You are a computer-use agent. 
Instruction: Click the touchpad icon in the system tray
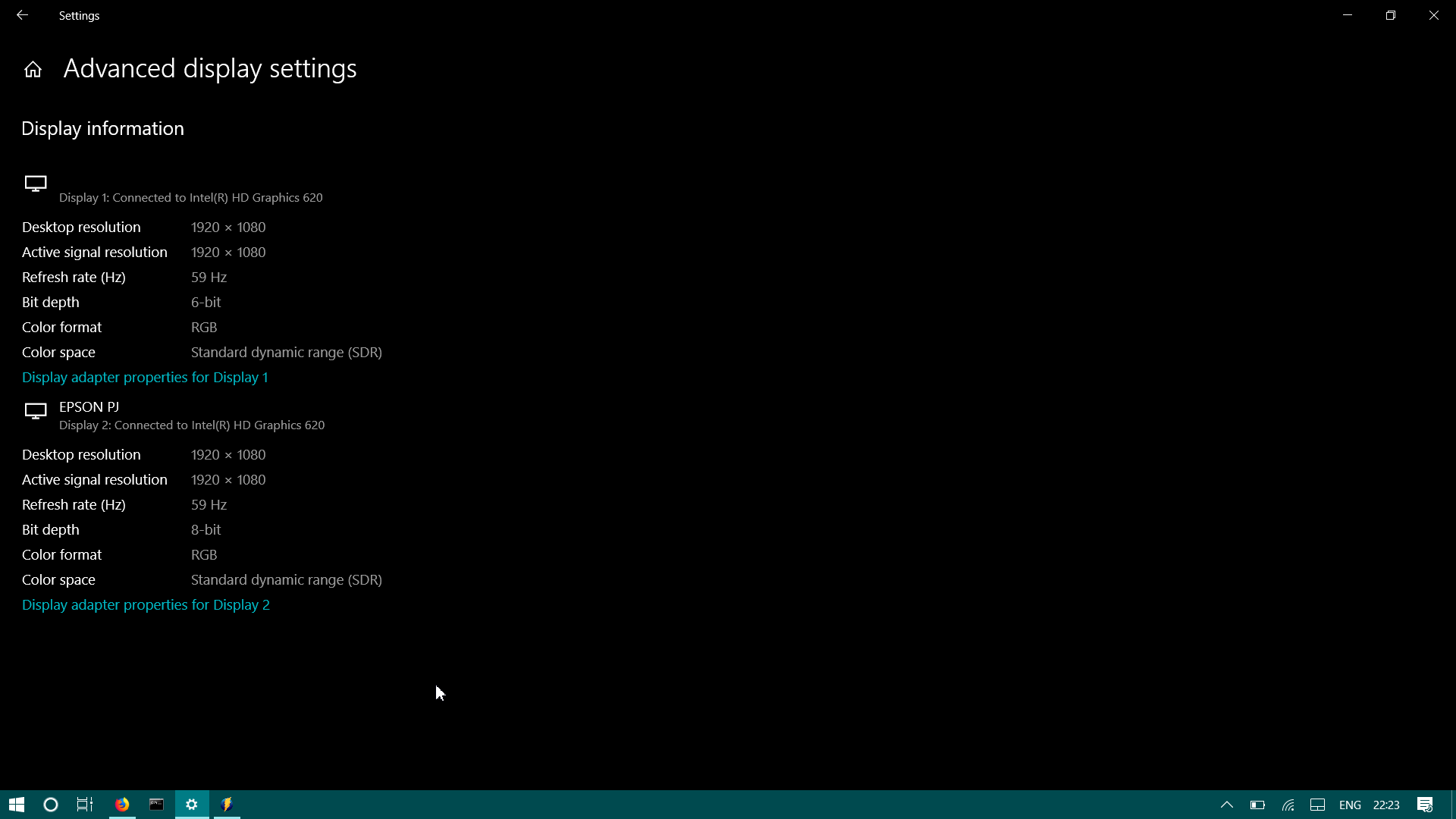pyautogui.click(x=1318, y=805)
